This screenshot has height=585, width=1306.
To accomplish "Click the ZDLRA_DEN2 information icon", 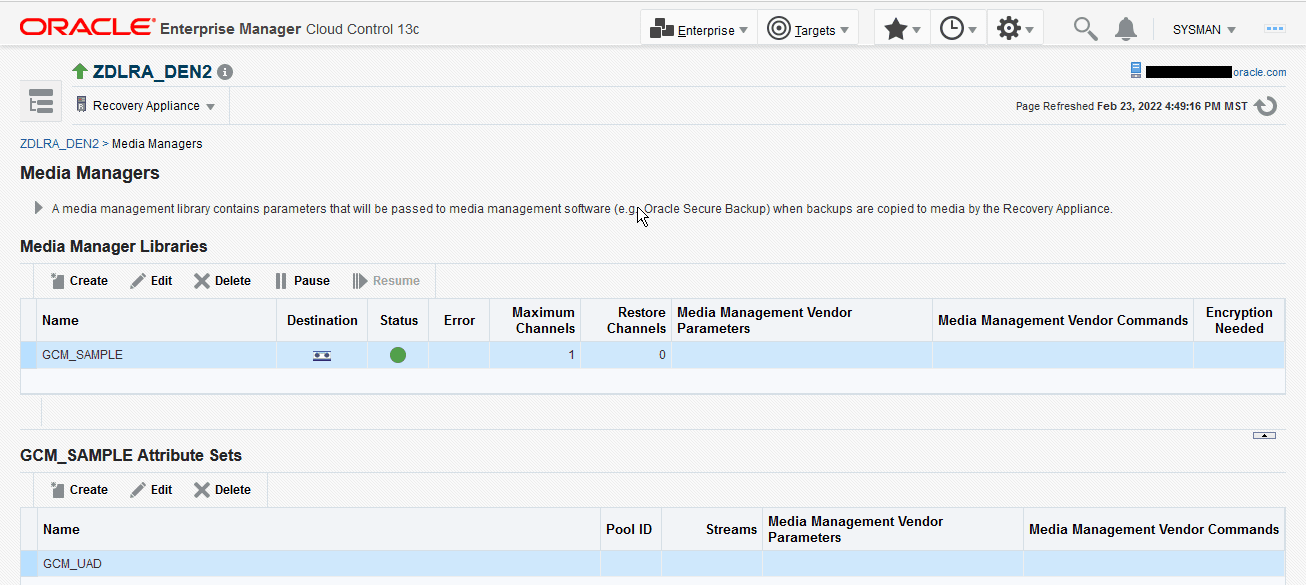I will (x=225, y=72).
